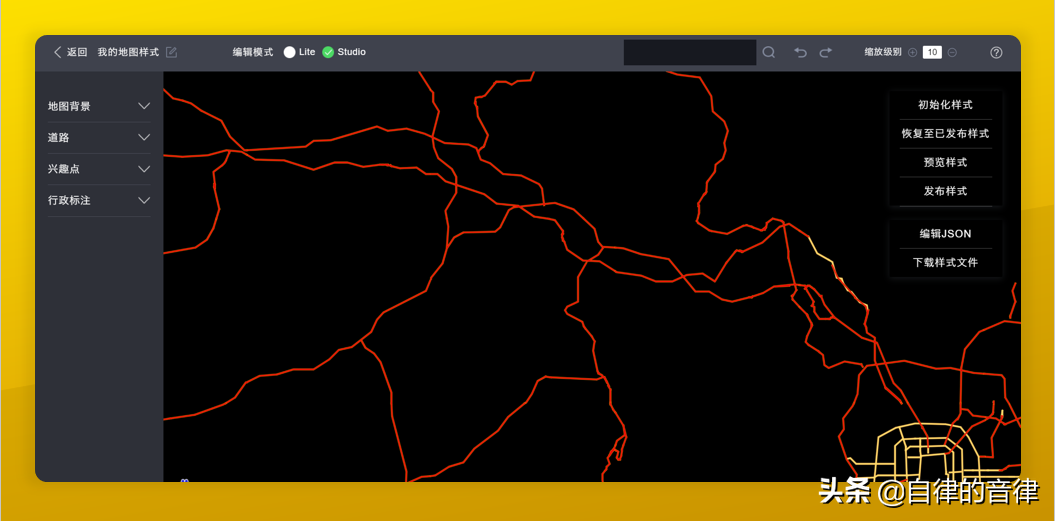Open 编辑JSON editor

click(945, 234)
